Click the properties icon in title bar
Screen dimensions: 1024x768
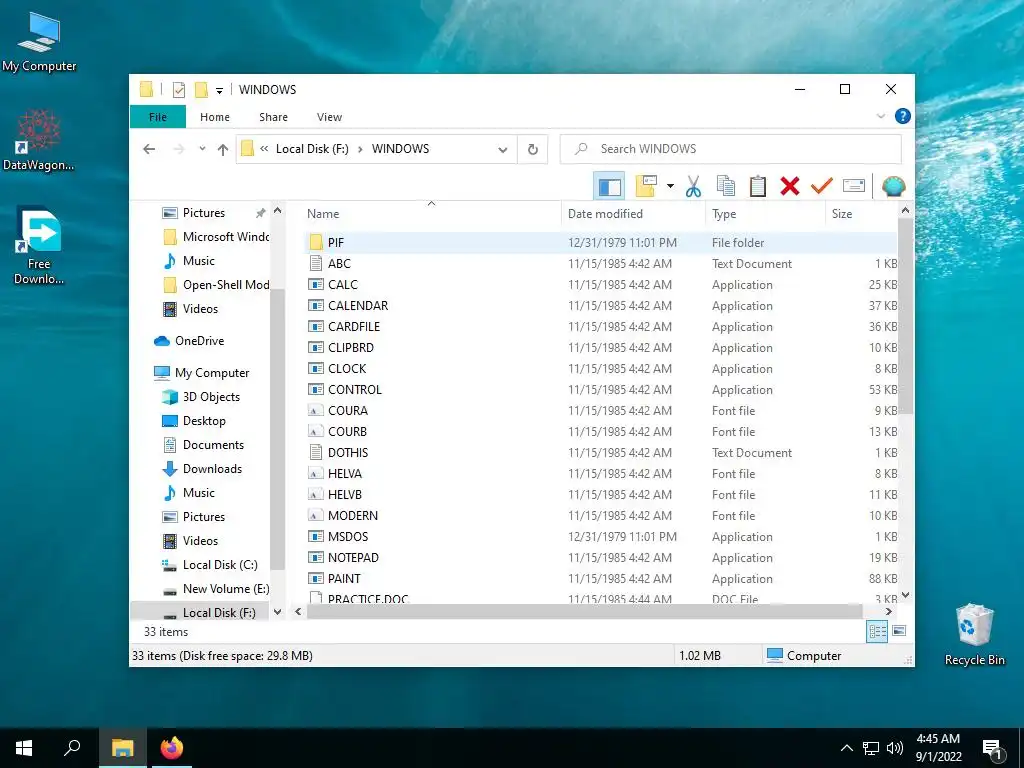[179, 89]
